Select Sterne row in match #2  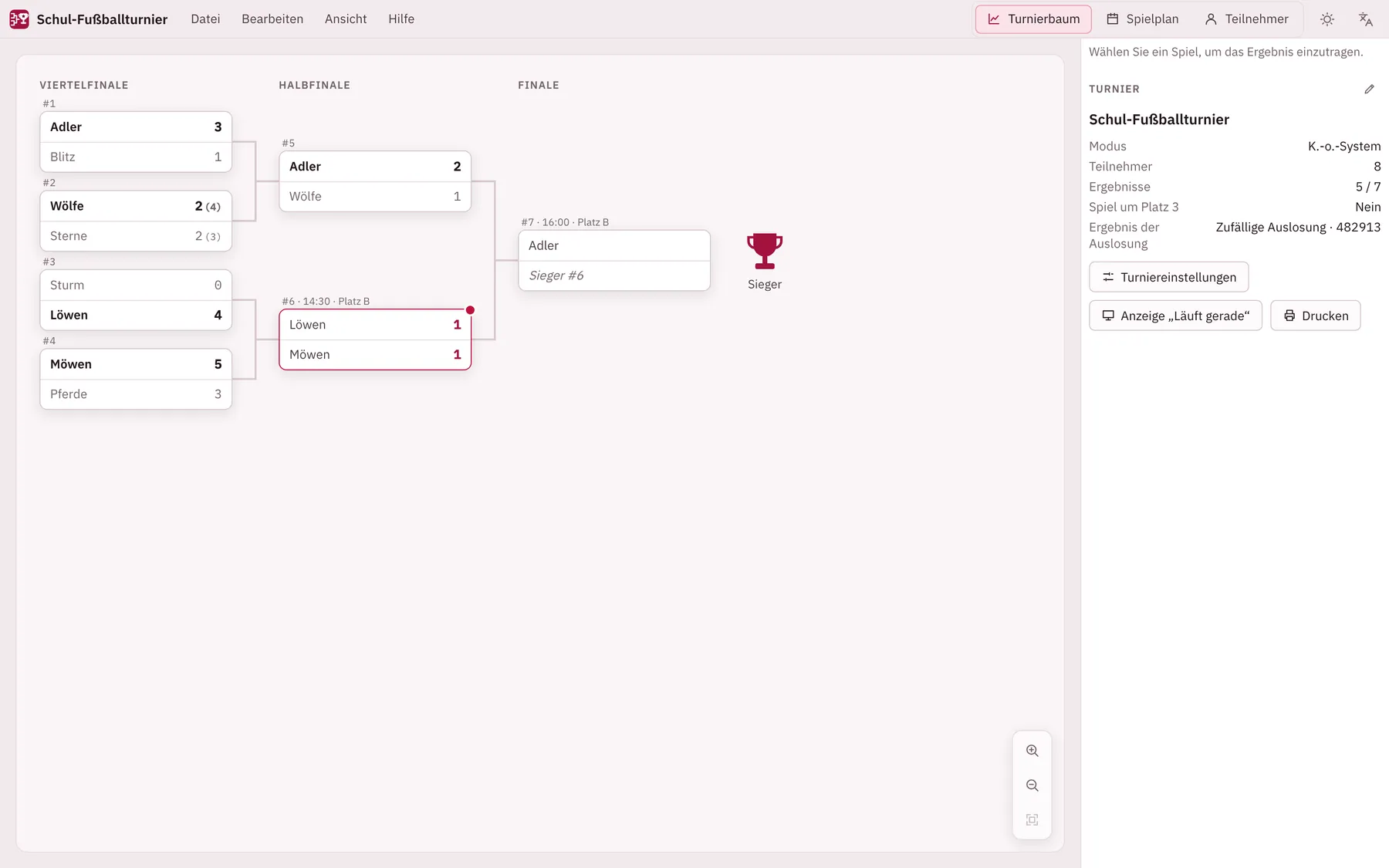pos(136,236)
